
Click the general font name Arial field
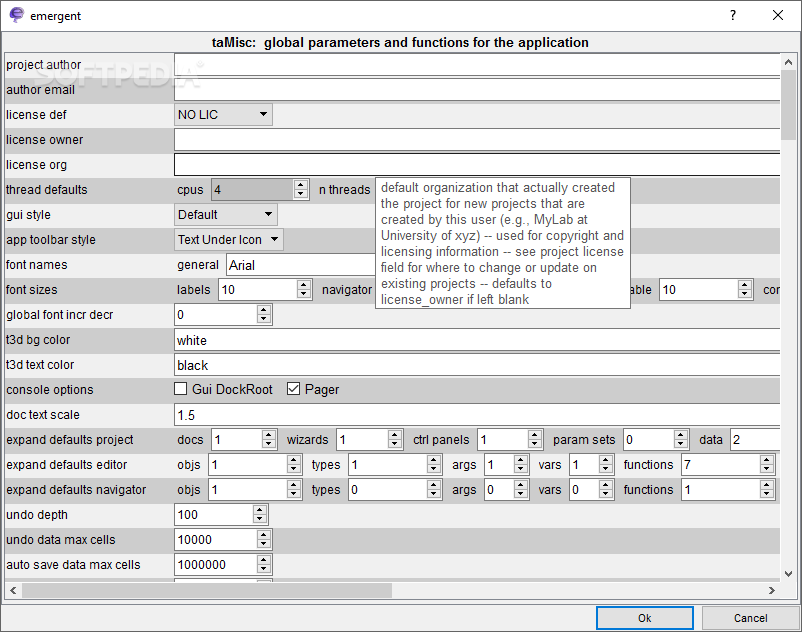click(301, 265)
